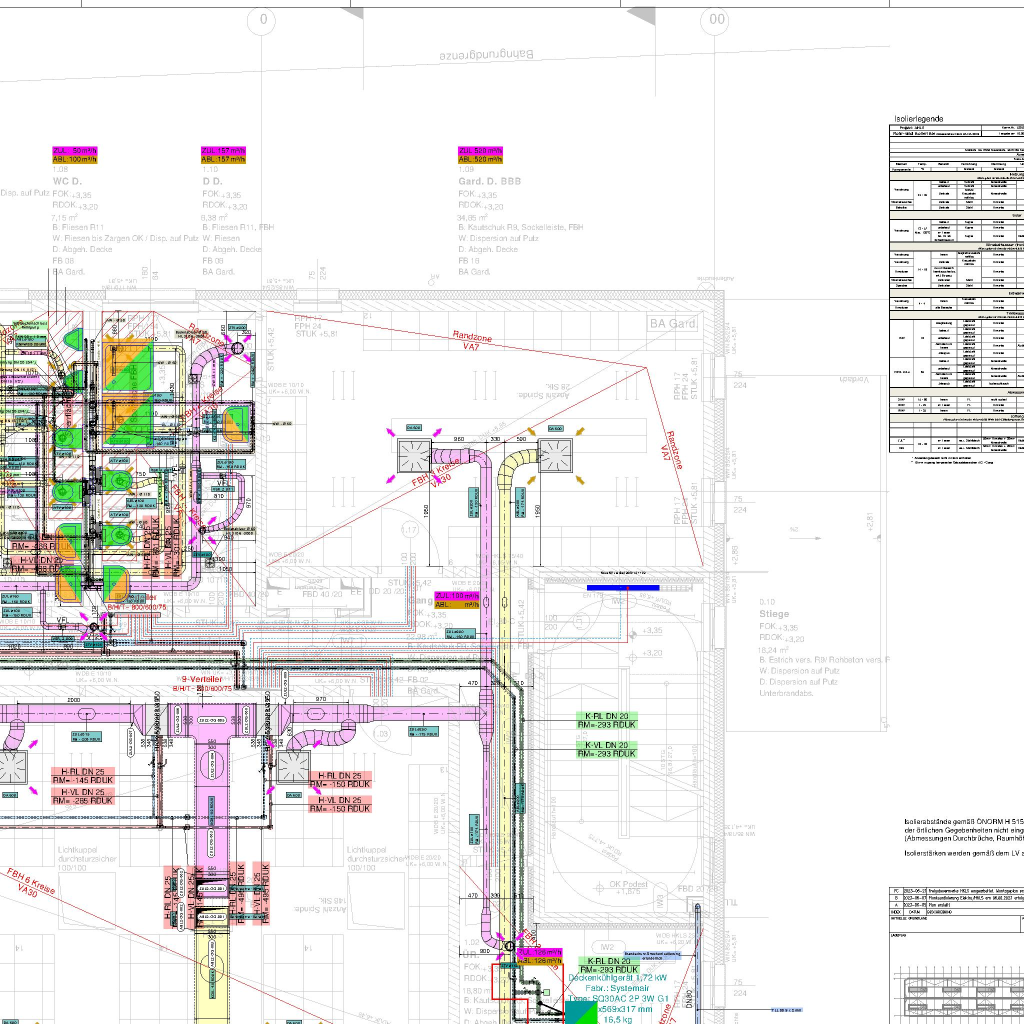The height and width of the screenshot is (1024, 1024).
Task: Click the grid axis bubble labeled 0
Action: coord(263,20)
